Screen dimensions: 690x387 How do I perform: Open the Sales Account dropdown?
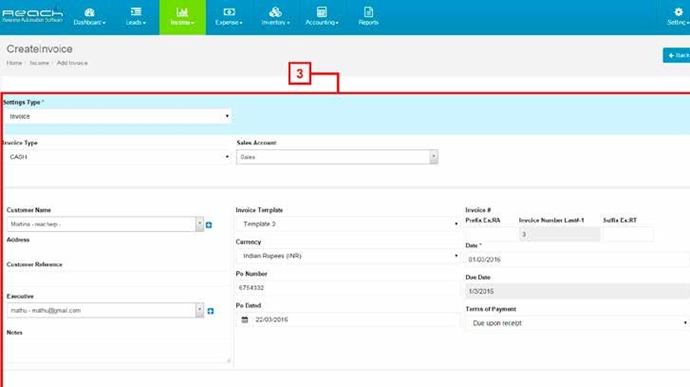click(337, 157)
